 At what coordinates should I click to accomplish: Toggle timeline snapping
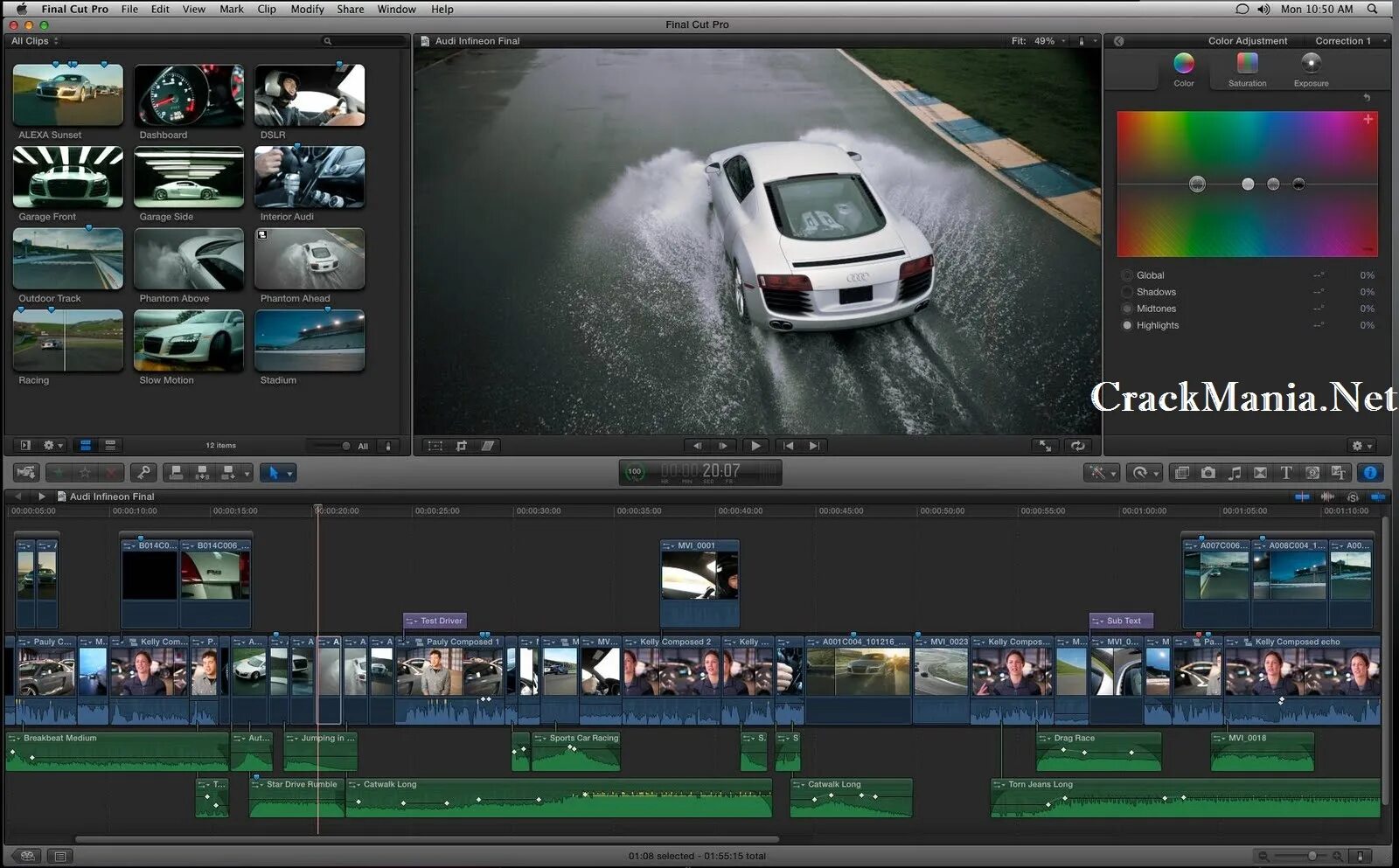pos(1378,496)
